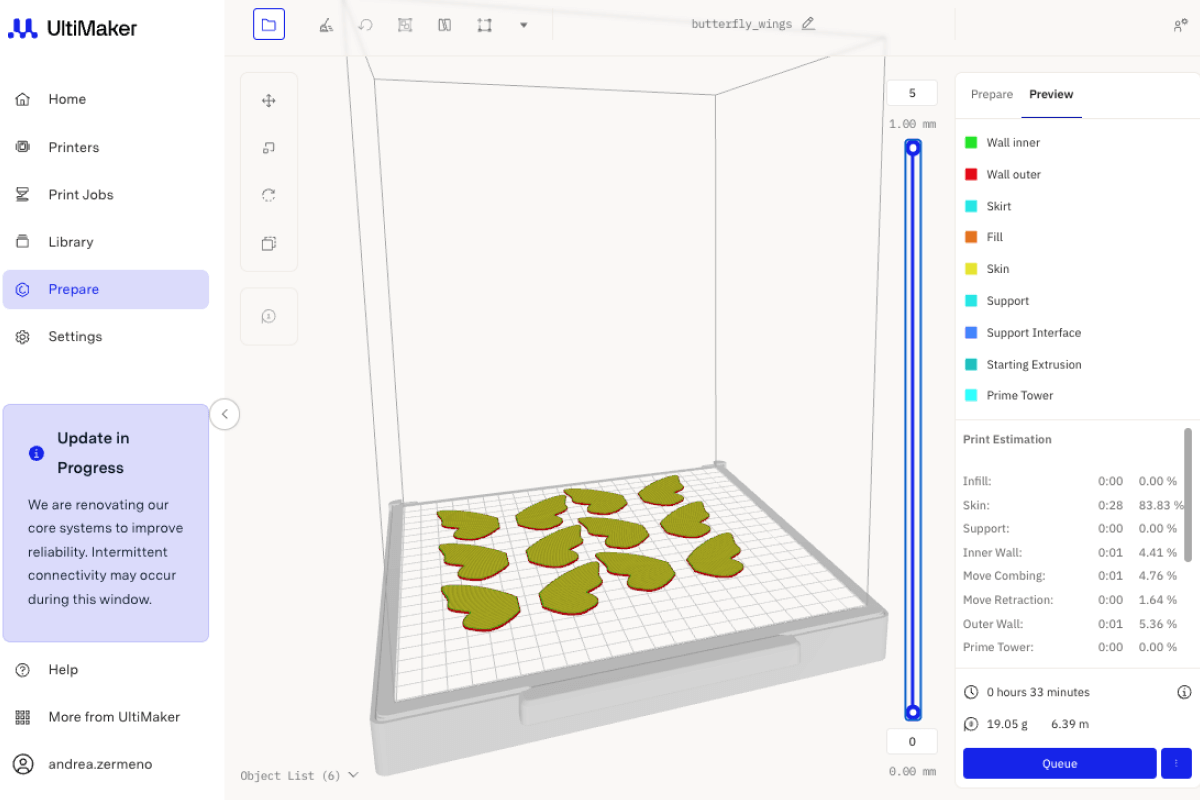Screen dimensions: 1200x800
Task: Select the Scale tool
Action: [268, 147]
